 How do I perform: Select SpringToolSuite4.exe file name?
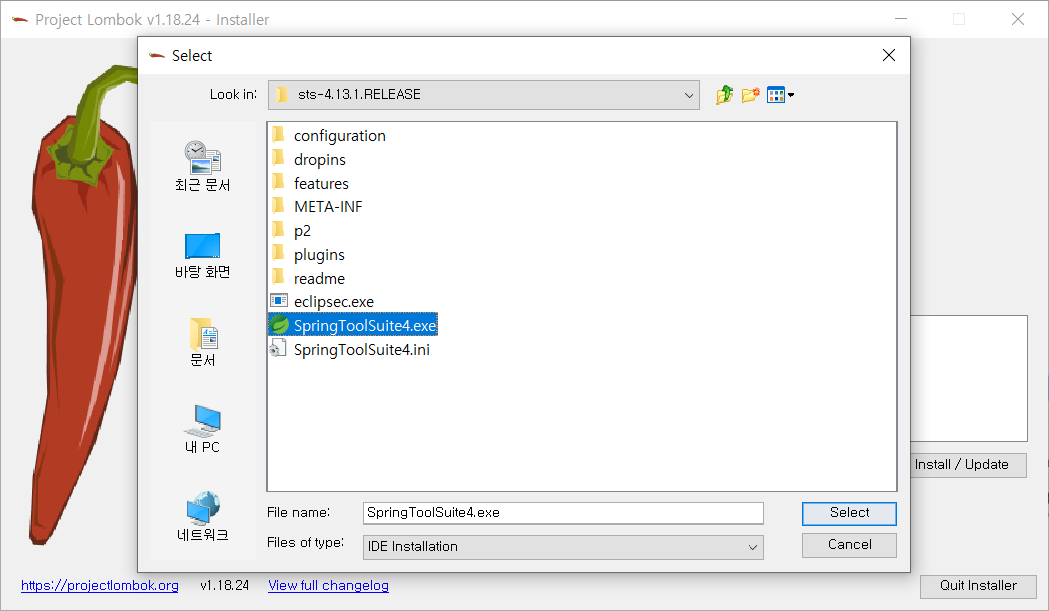(365, 326)
